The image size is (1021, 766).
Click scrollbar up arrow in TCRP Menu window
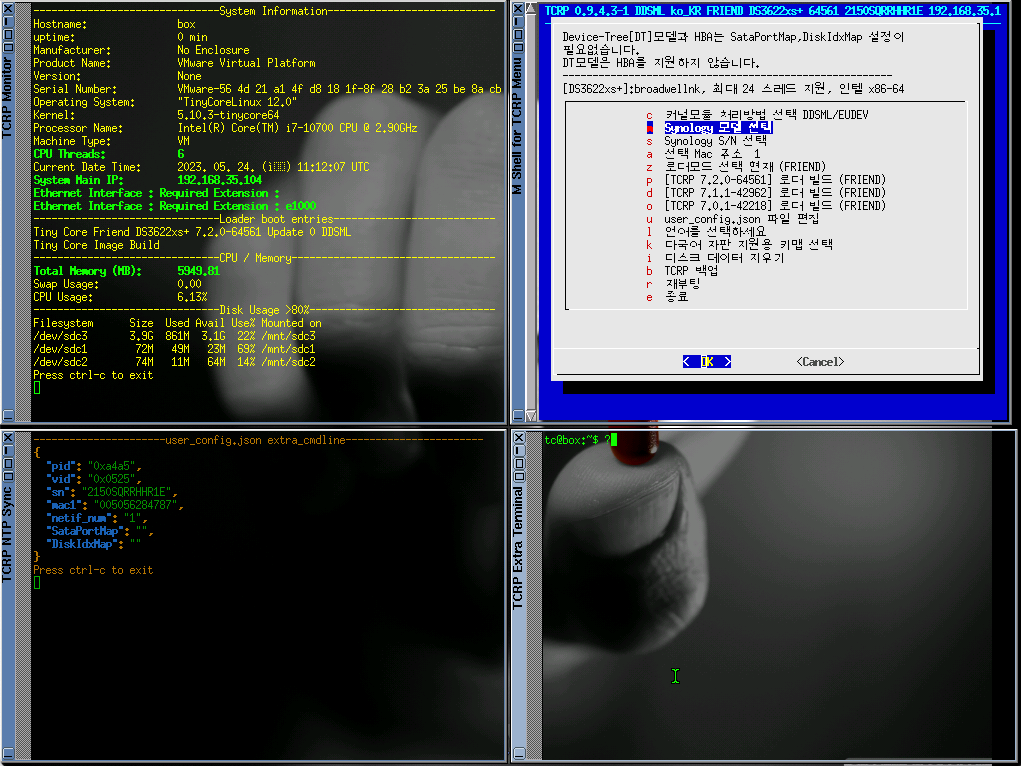(x=531, y=8)
